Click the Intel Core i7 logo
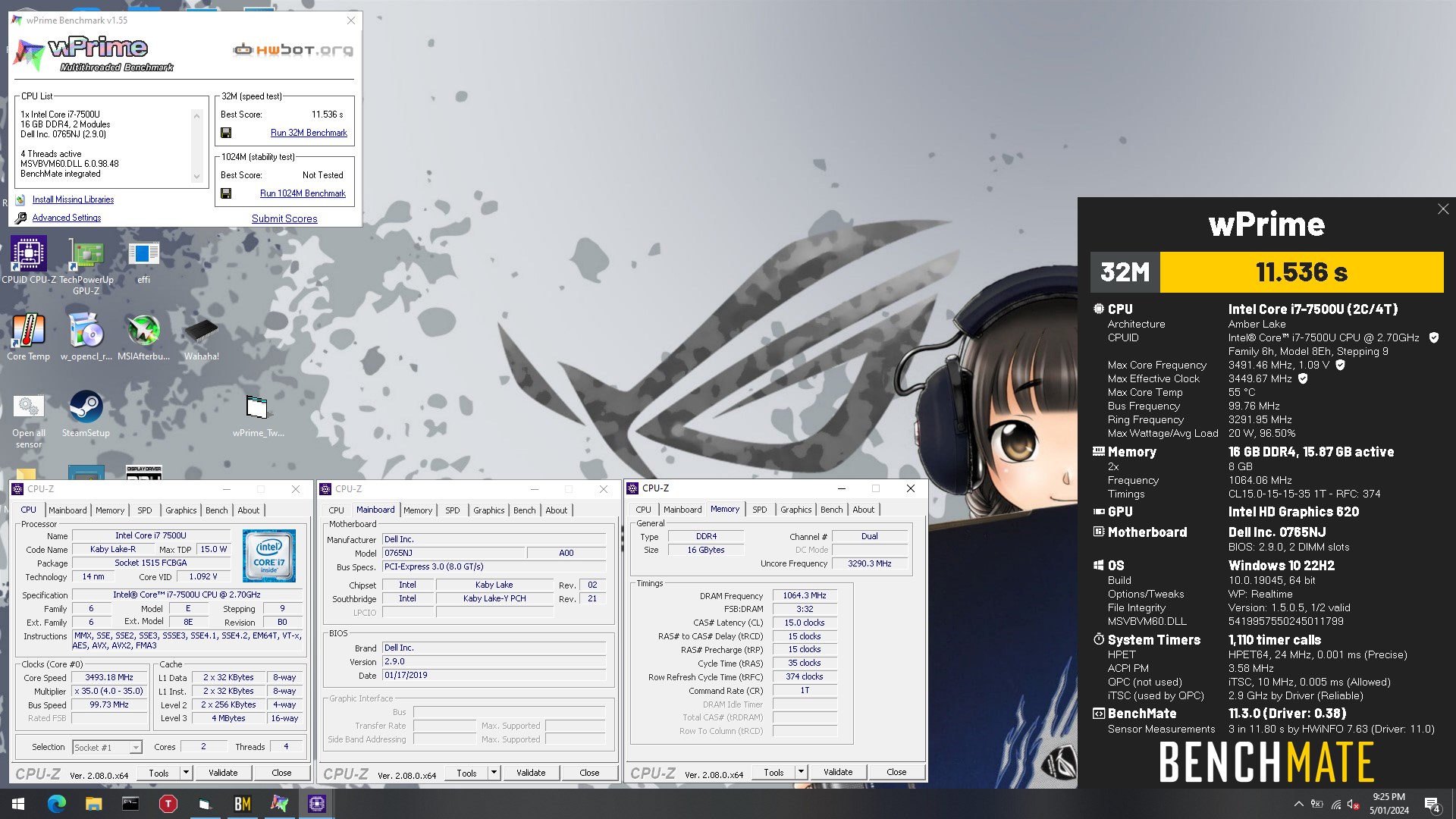 point(269,556)
